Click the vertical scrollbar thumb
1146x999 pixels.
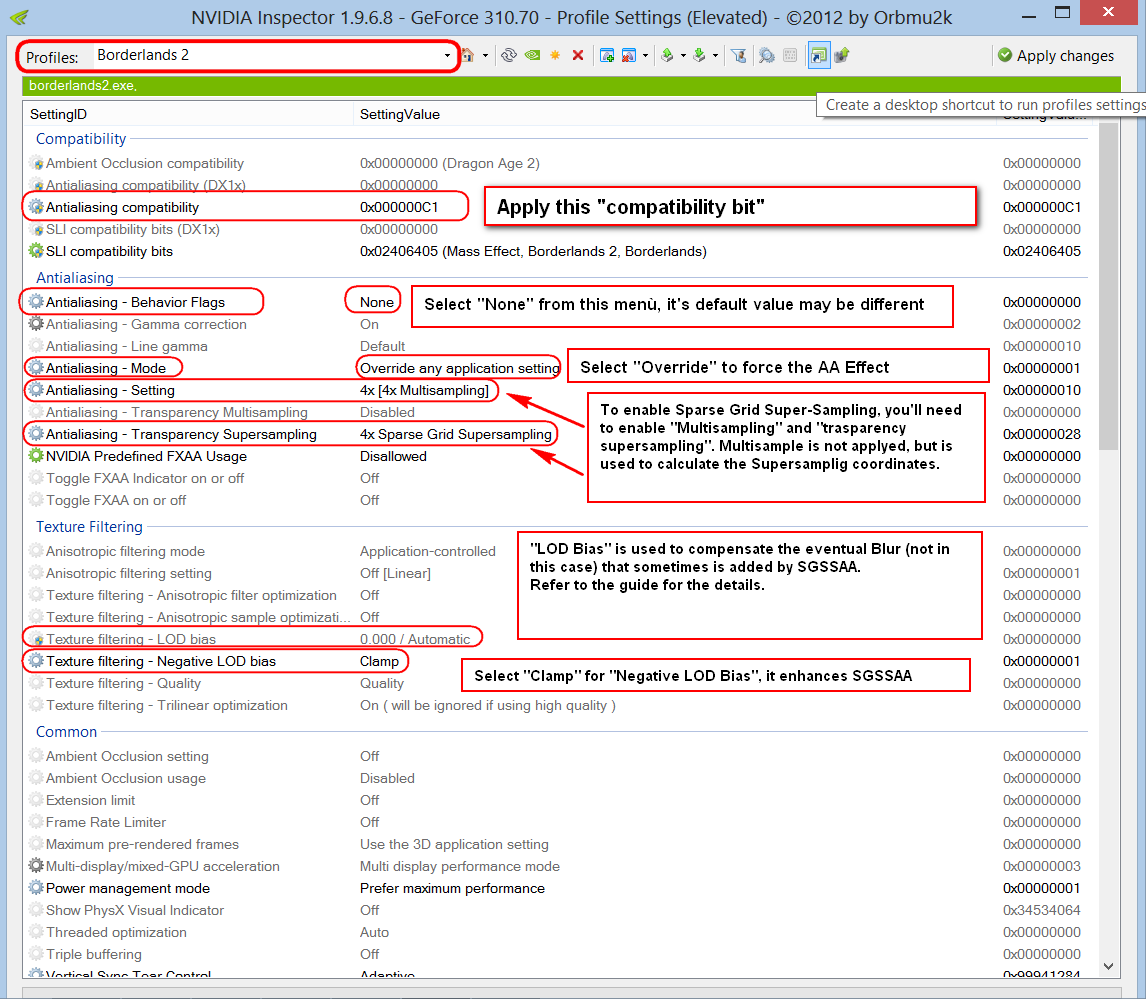point(1109,287)
